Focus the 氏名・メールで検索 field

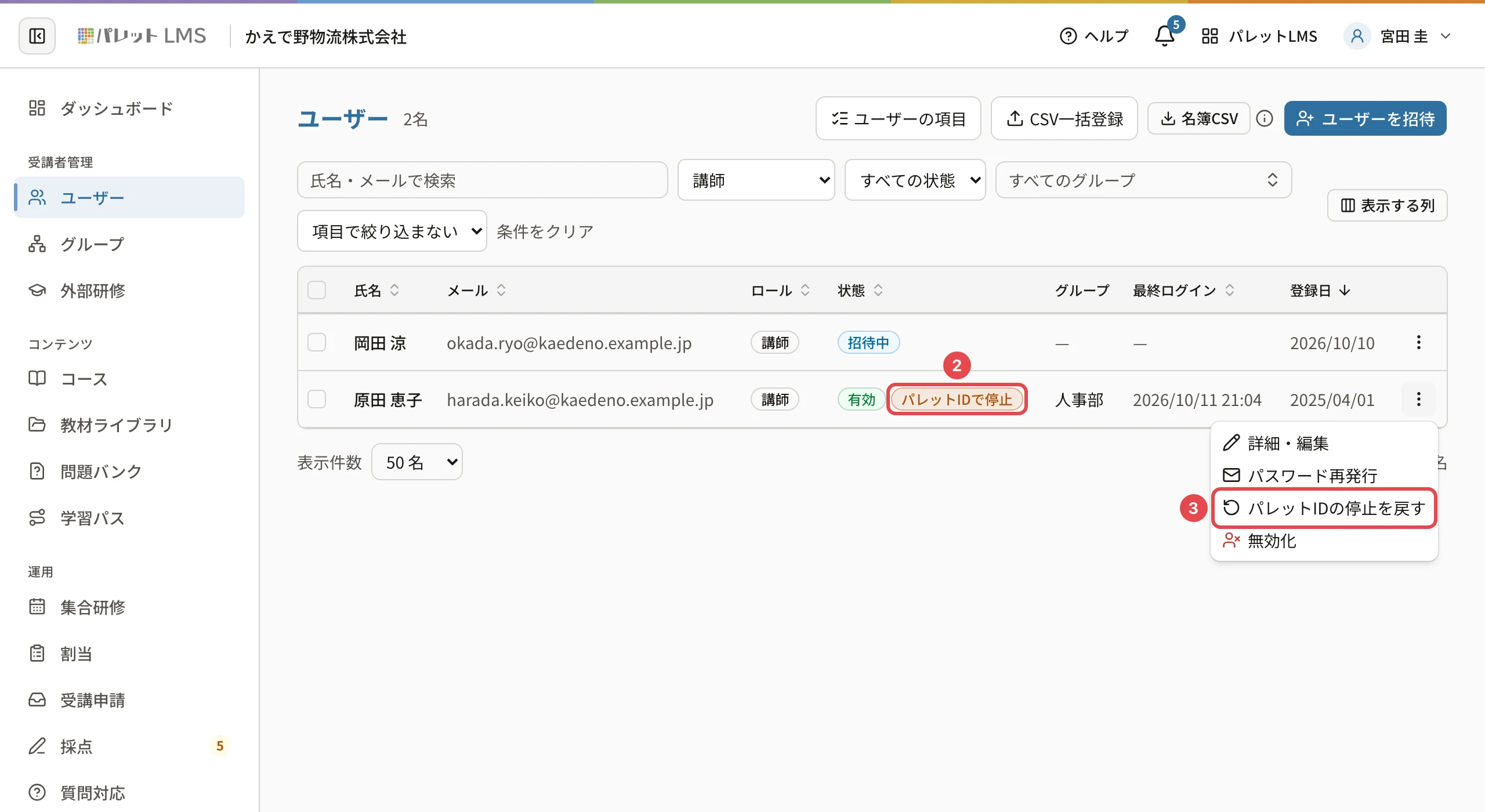[x=483, y=180]
